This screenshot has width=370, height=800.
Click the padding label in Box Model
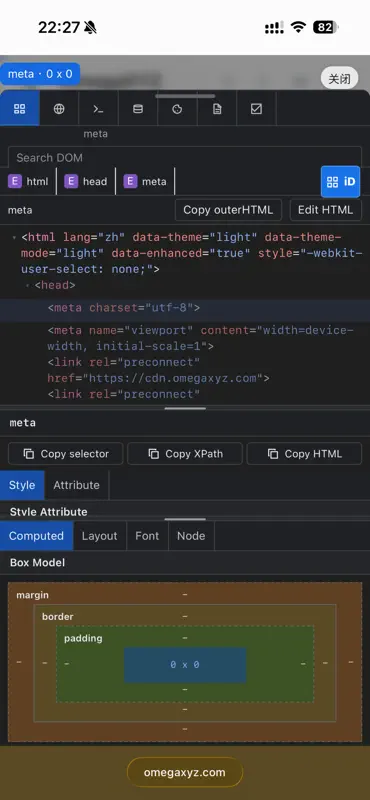tap(83, 638)
